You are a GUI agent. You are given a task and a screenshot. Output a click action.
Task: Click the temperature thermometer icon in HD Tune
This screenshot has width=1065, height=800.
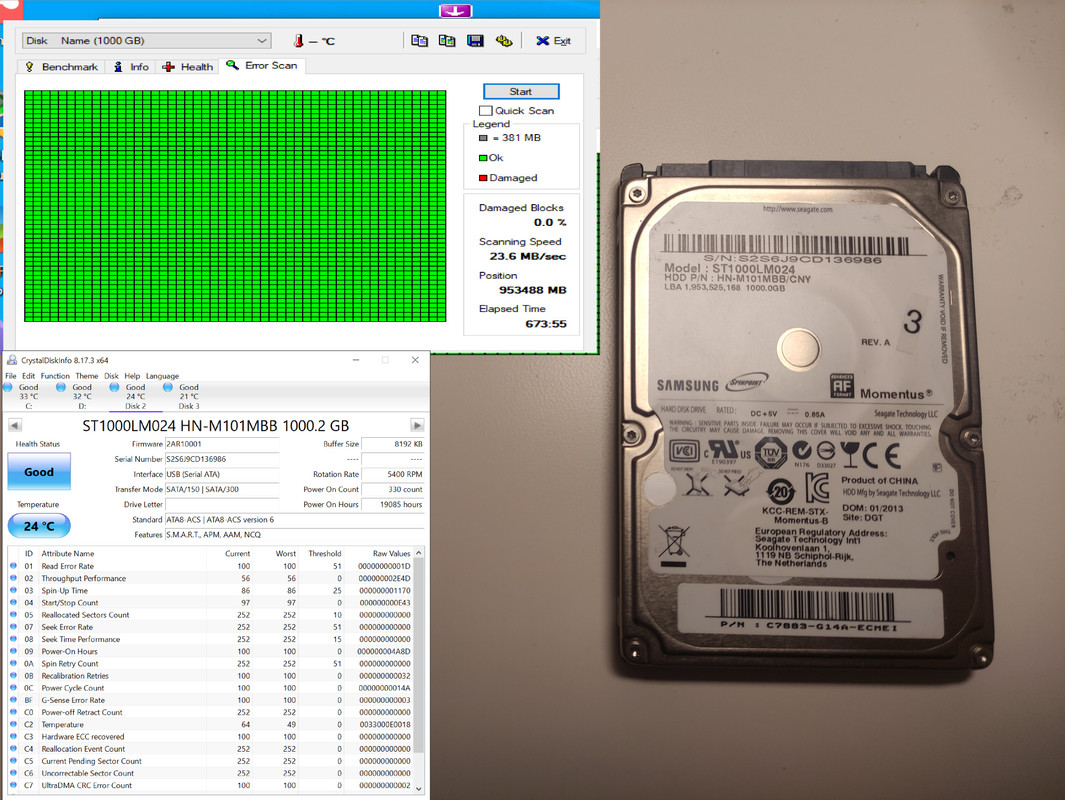(298, 41)
